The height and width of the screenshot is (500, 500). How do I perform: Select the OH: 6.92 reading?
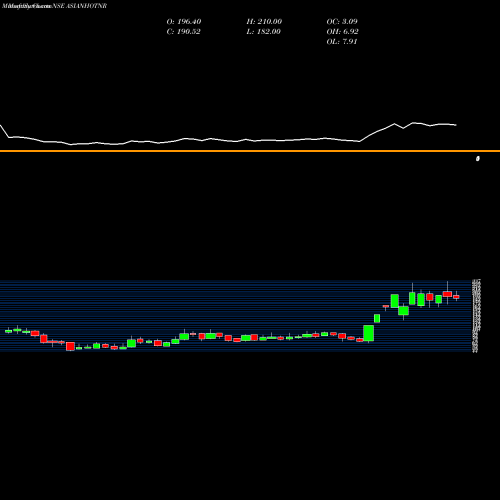(342, 32)
